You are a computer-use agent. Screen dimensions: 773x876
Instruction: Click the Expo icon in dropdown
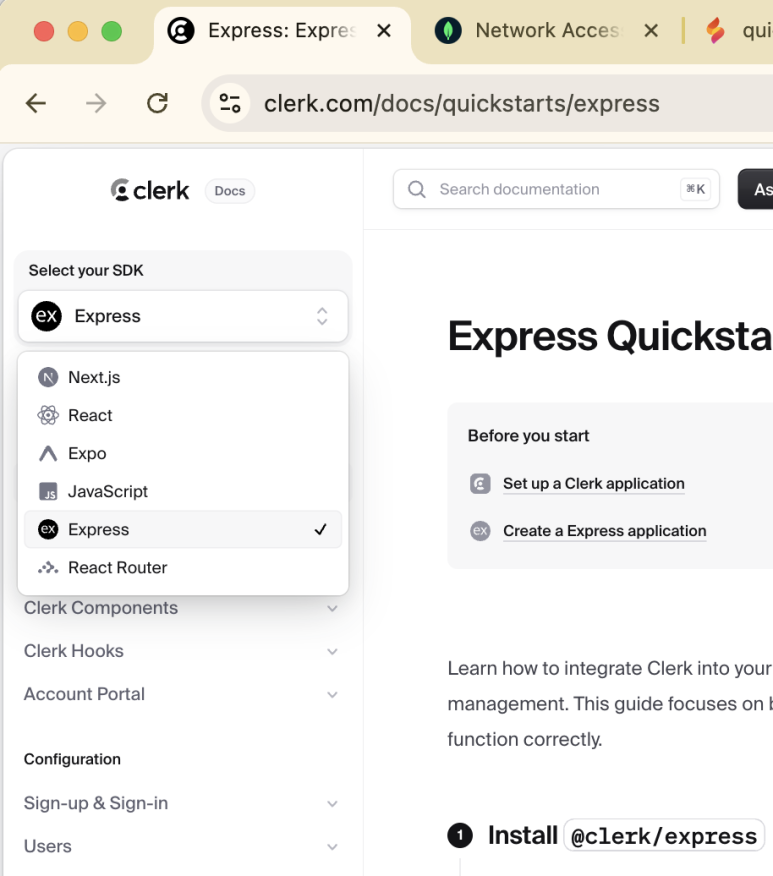tap(48, 454)
